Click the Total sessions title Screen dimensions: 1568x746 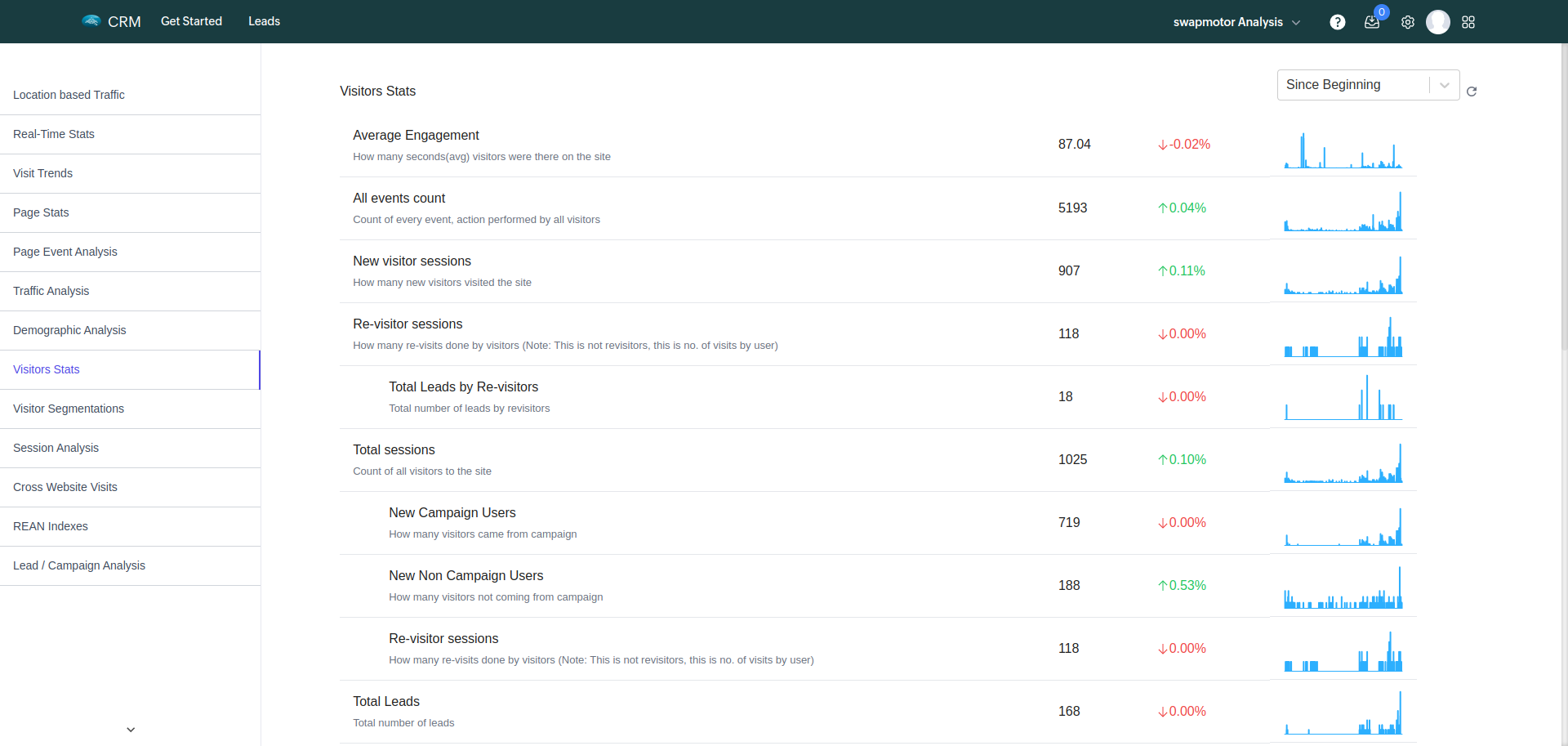[x=394, y=449]
